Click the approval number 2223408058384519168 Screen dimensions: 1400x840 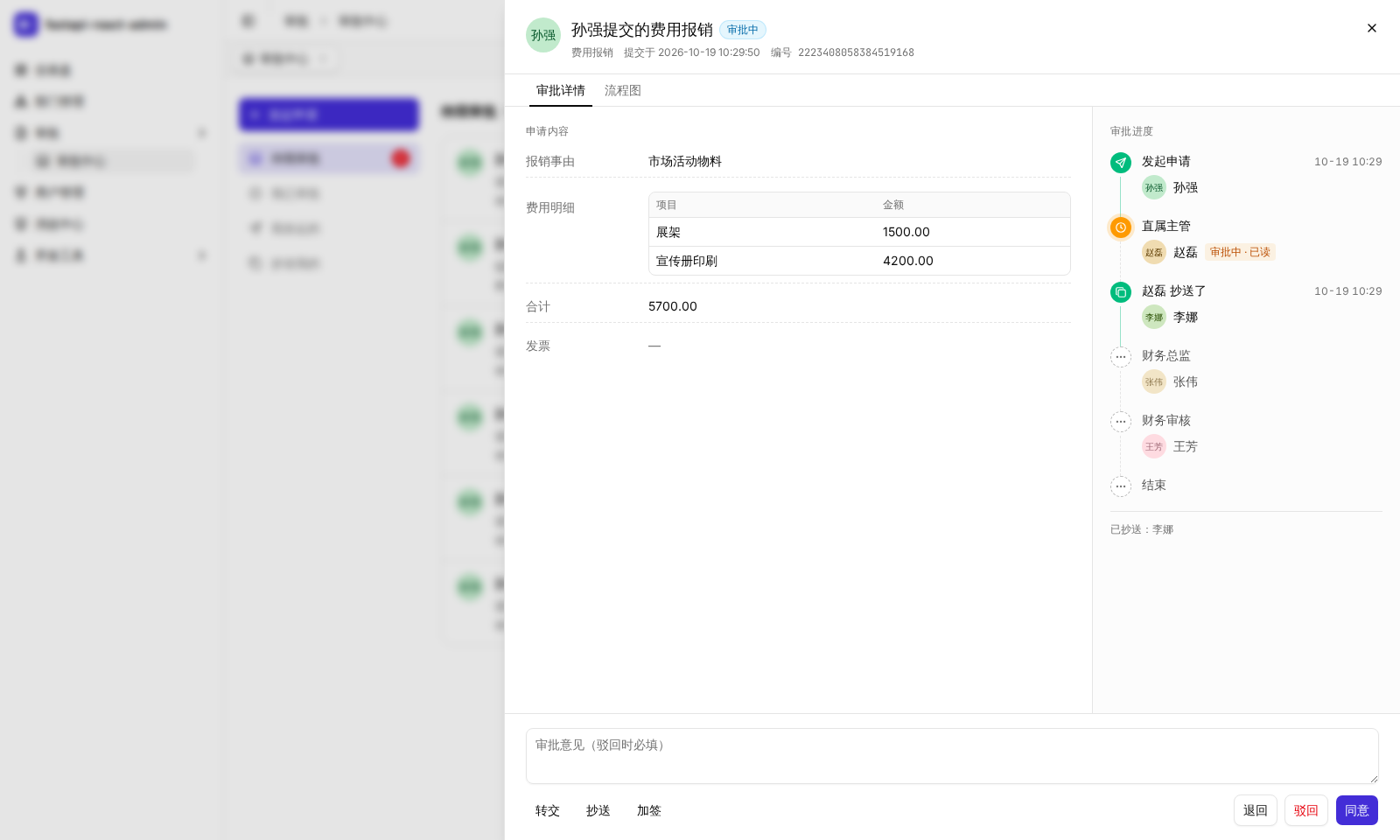tap(856, 52)
